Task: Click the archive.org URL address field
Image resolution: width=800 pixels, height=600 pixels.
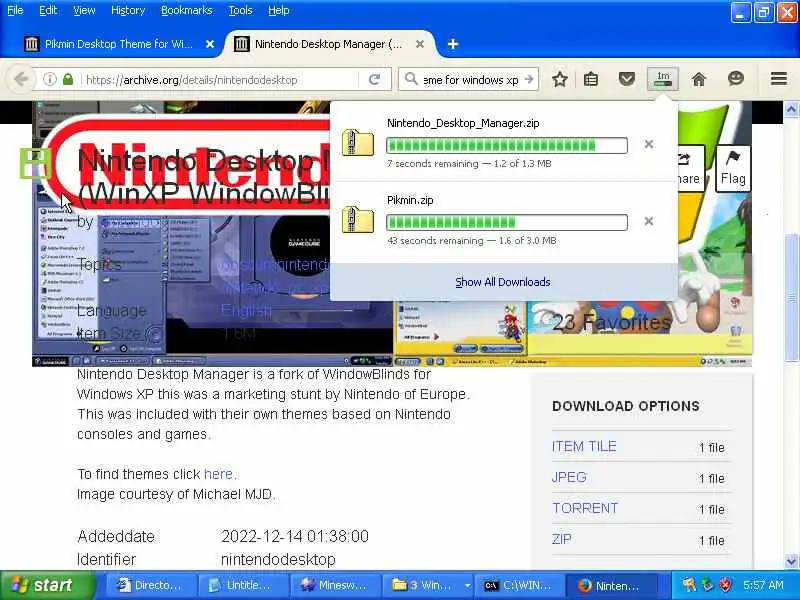Action: coord(219,80)
